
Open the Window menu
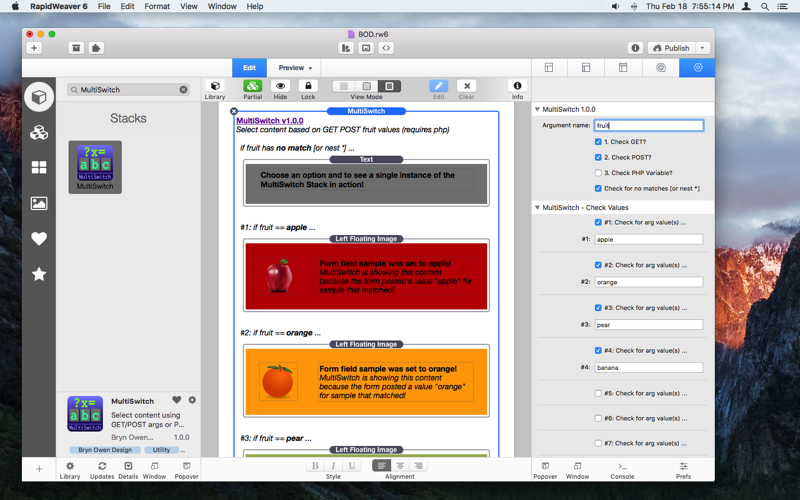click(x=222, y=6)
